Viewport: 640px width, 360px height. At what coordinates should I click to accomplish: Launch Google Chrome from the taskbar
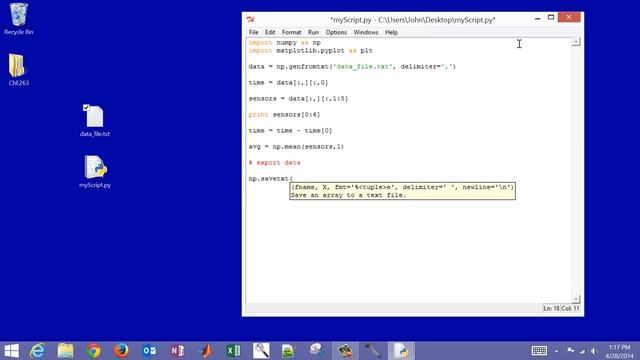tap(93, 351)
